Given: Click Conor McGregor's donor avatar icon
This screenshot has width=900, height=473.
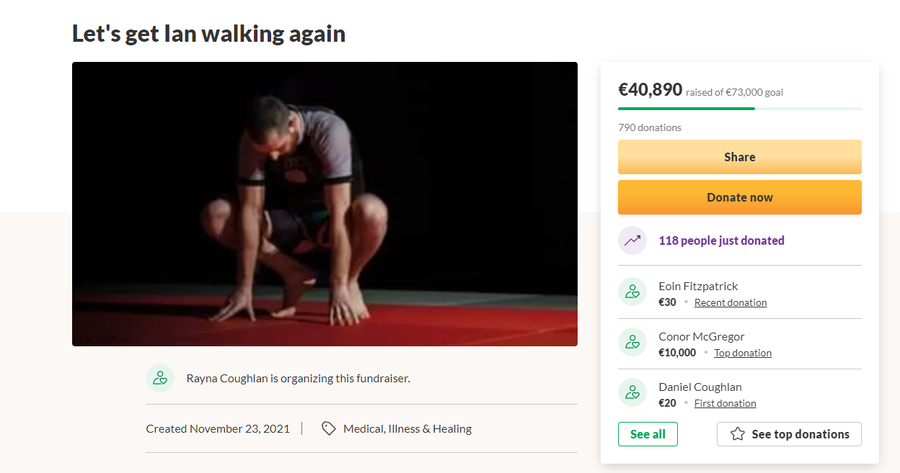Looking at the screenshot, I should click(632, 342).
